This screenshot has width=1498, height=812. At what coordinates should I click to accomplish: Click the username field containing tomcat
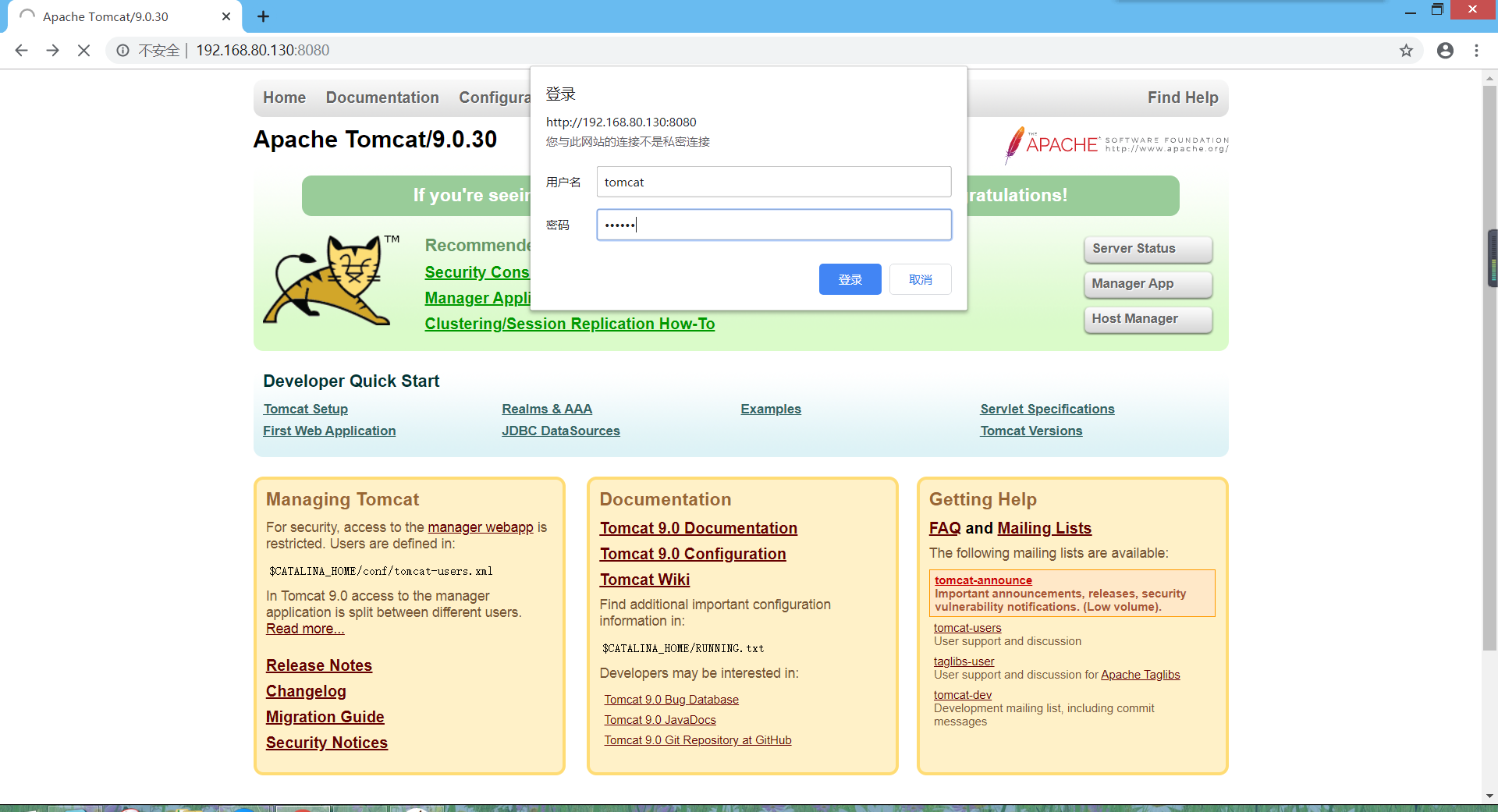pos(774,182)
